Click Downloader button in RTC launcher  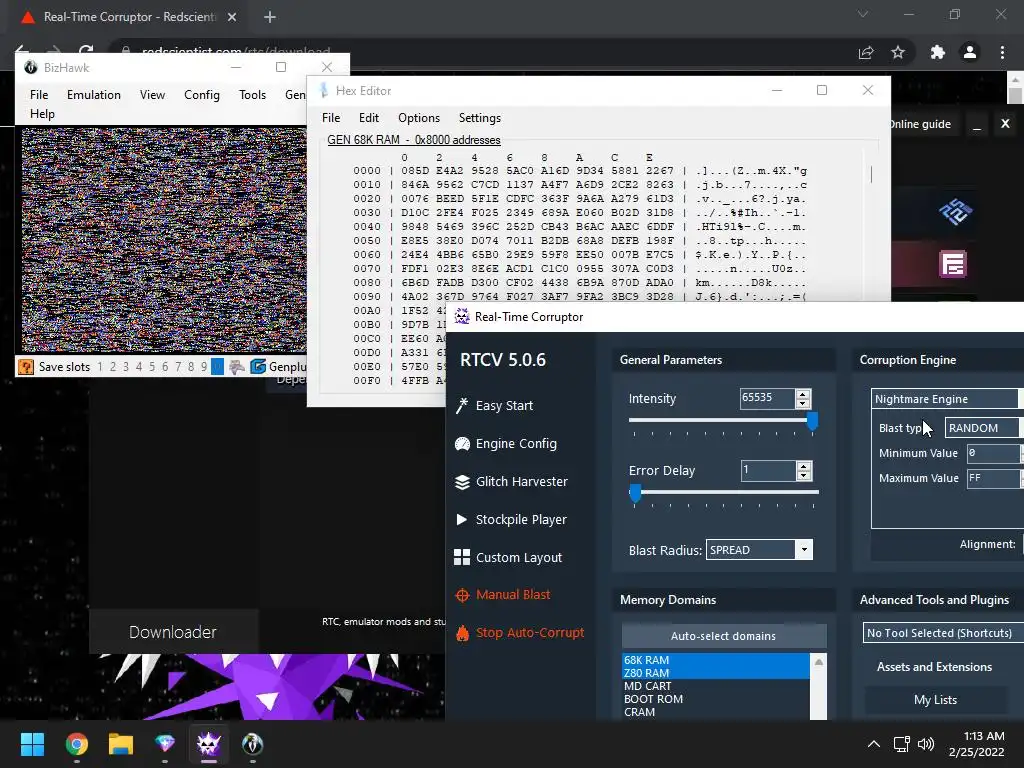pos(173,632)
